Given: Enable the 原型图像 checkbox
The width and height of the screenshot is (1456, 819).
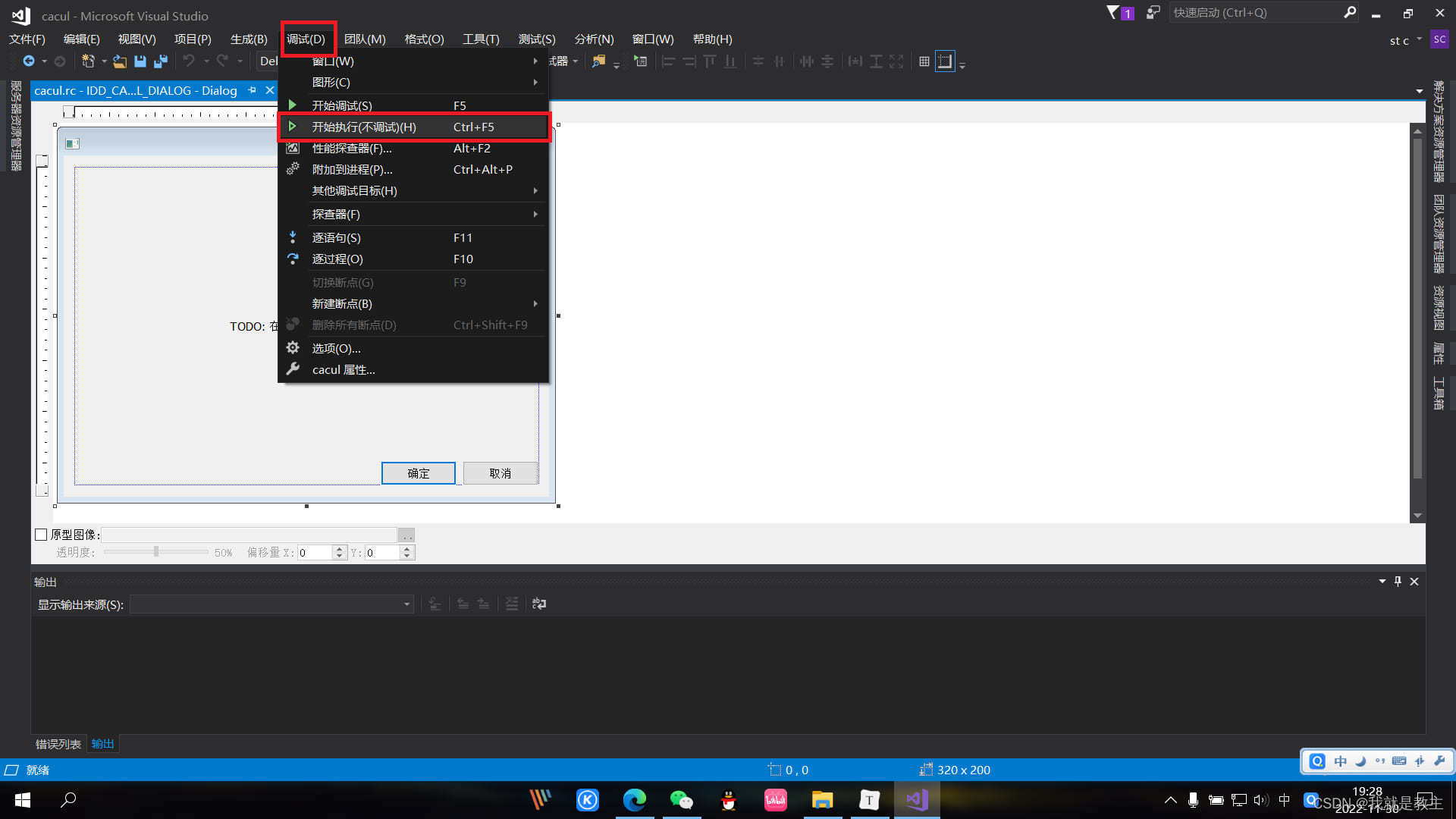Looking at the screenshot, I should click(42, 535).
